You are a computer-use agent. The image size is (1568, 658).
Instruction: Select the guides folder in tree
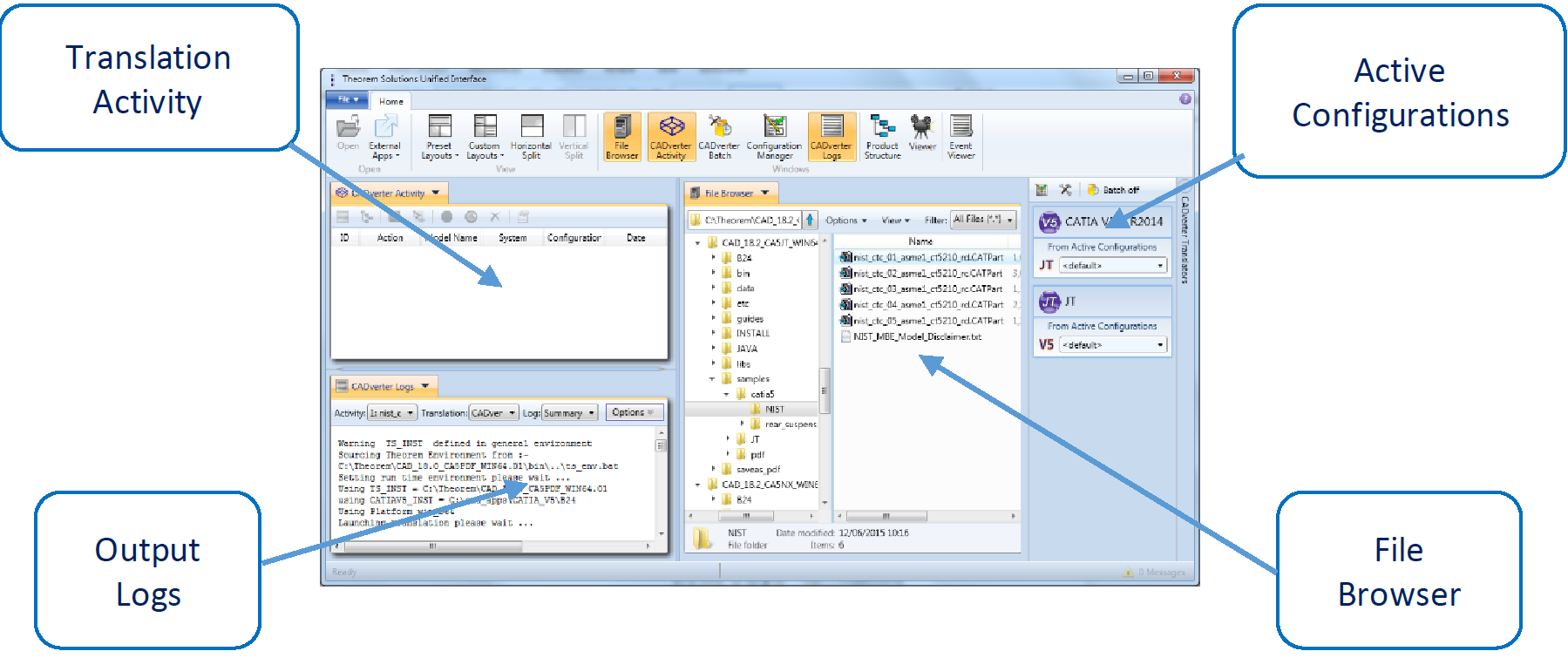(743, 319)
